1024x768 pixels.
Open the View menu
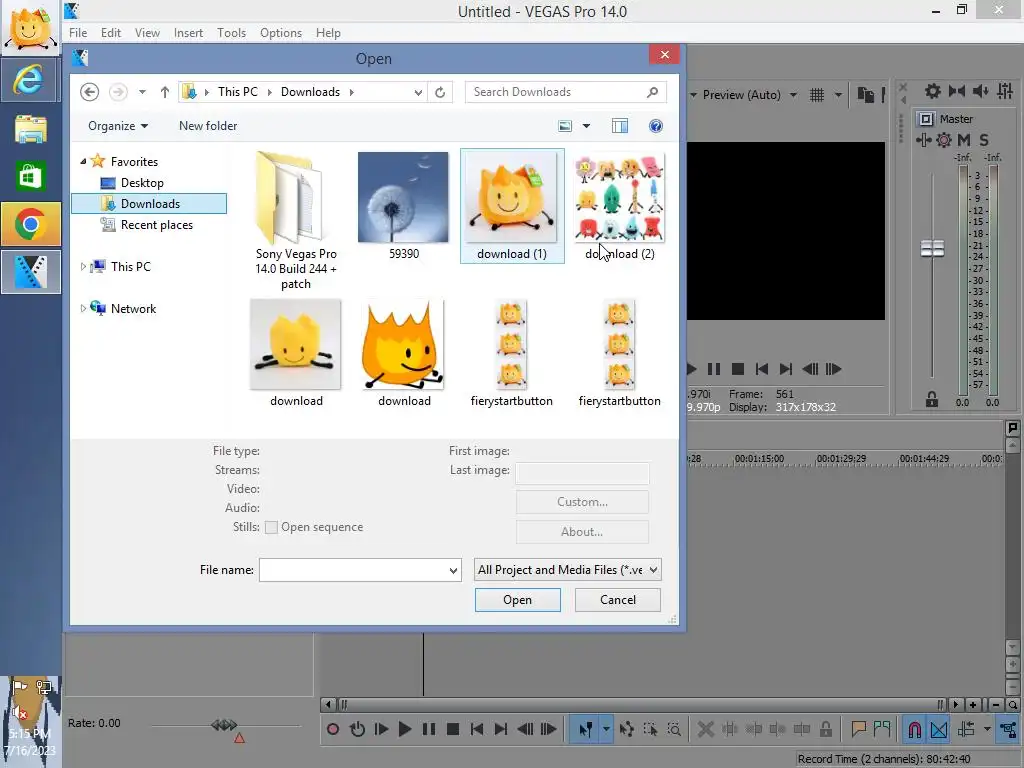[147, 33]
